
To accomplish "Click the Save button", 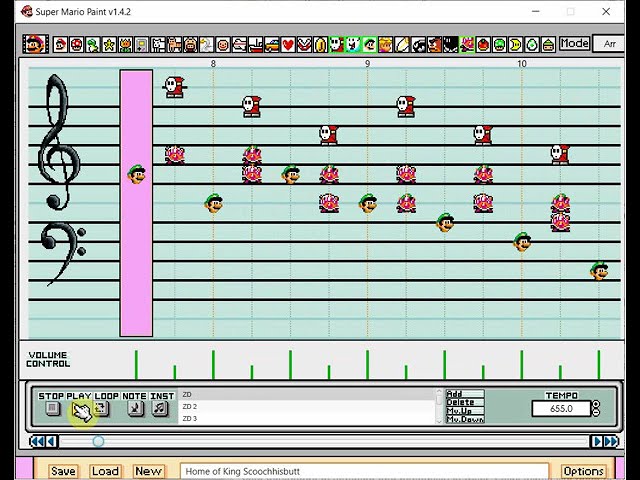I will [x=63, y=471].
